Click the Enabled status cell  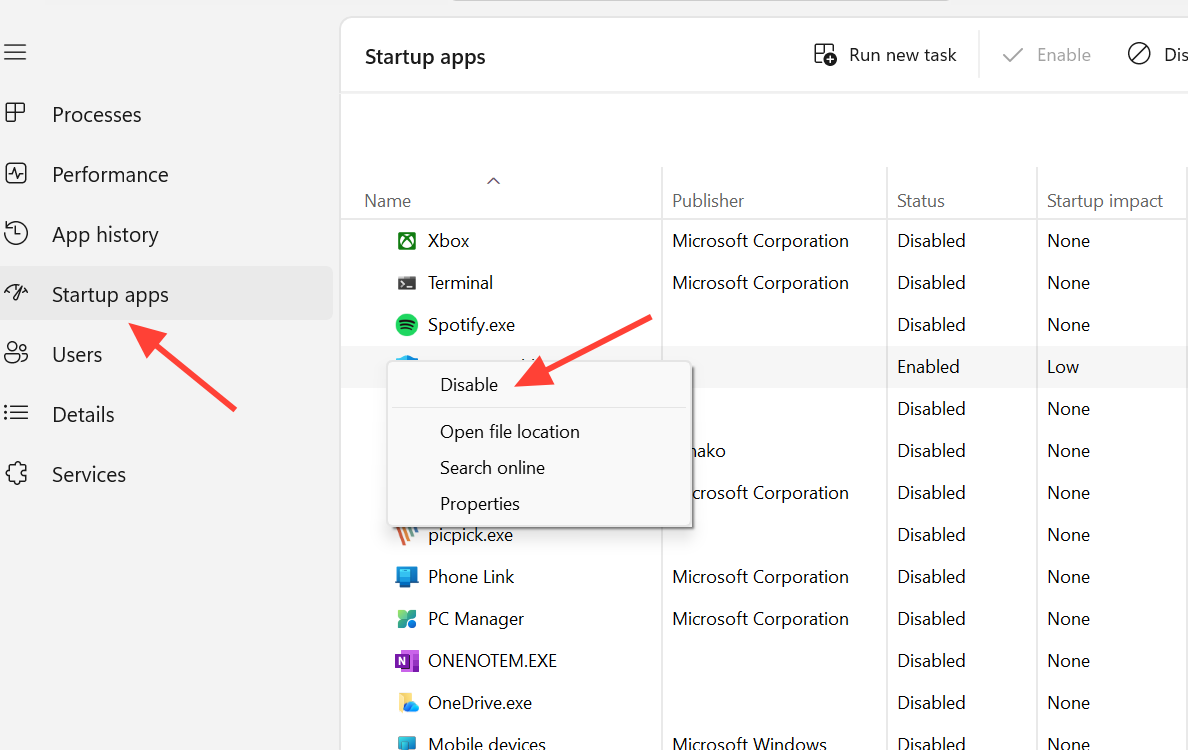tap(928, 367)
